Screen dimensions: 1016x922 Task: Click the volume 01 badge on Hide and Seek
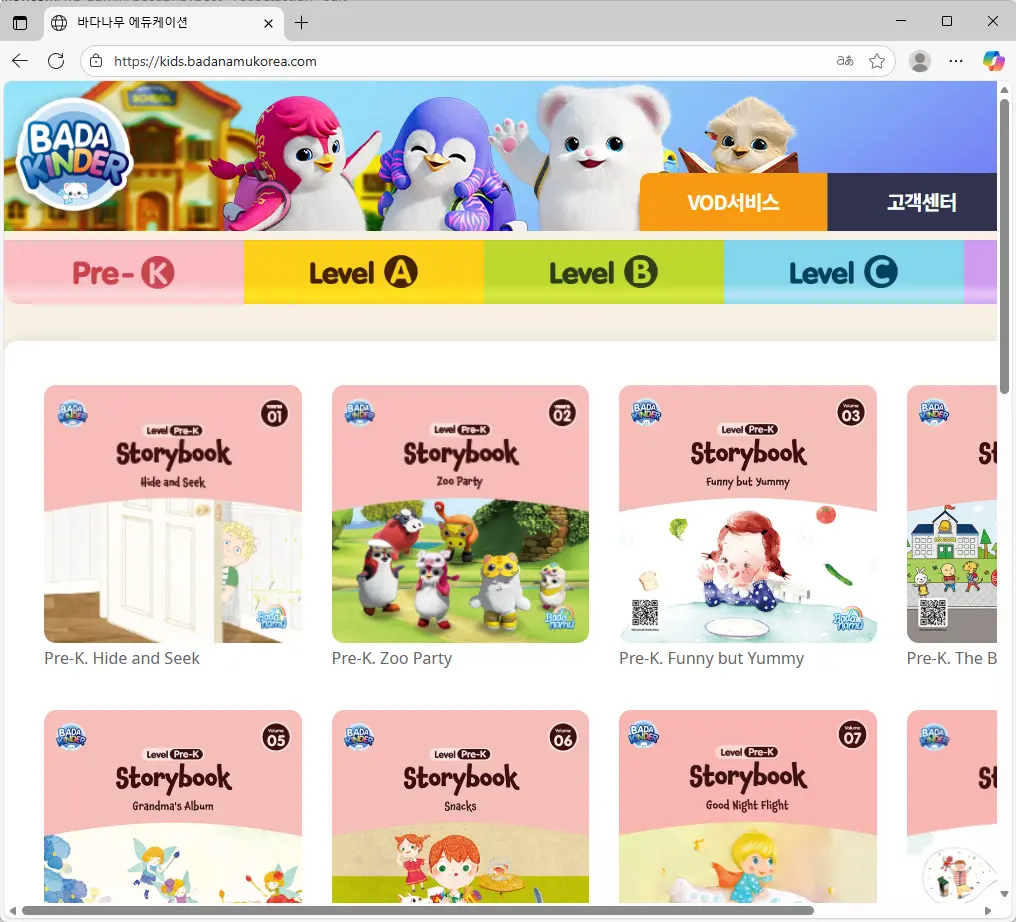275,414
